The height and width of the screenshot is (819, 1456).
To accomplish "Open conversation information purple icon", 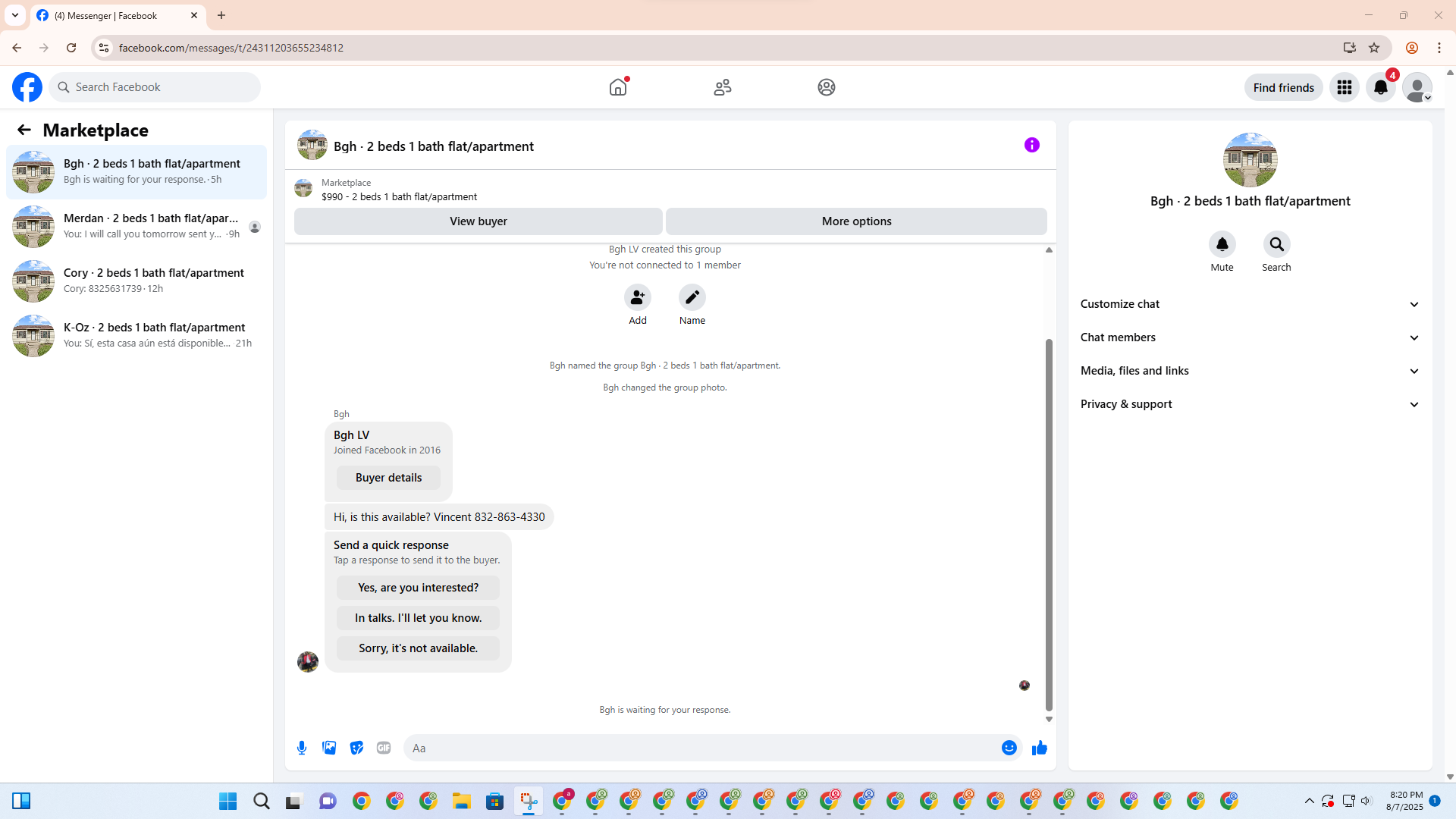I will pyautogui.click(x=1032, y=145).
